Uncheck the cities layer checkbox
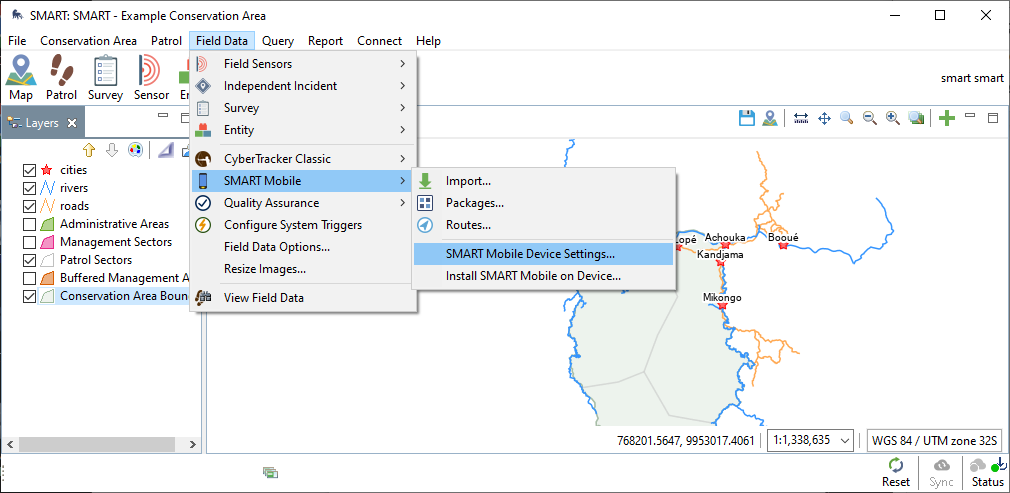This screenshot has width=1010, height=493. (x=29, y=170)
